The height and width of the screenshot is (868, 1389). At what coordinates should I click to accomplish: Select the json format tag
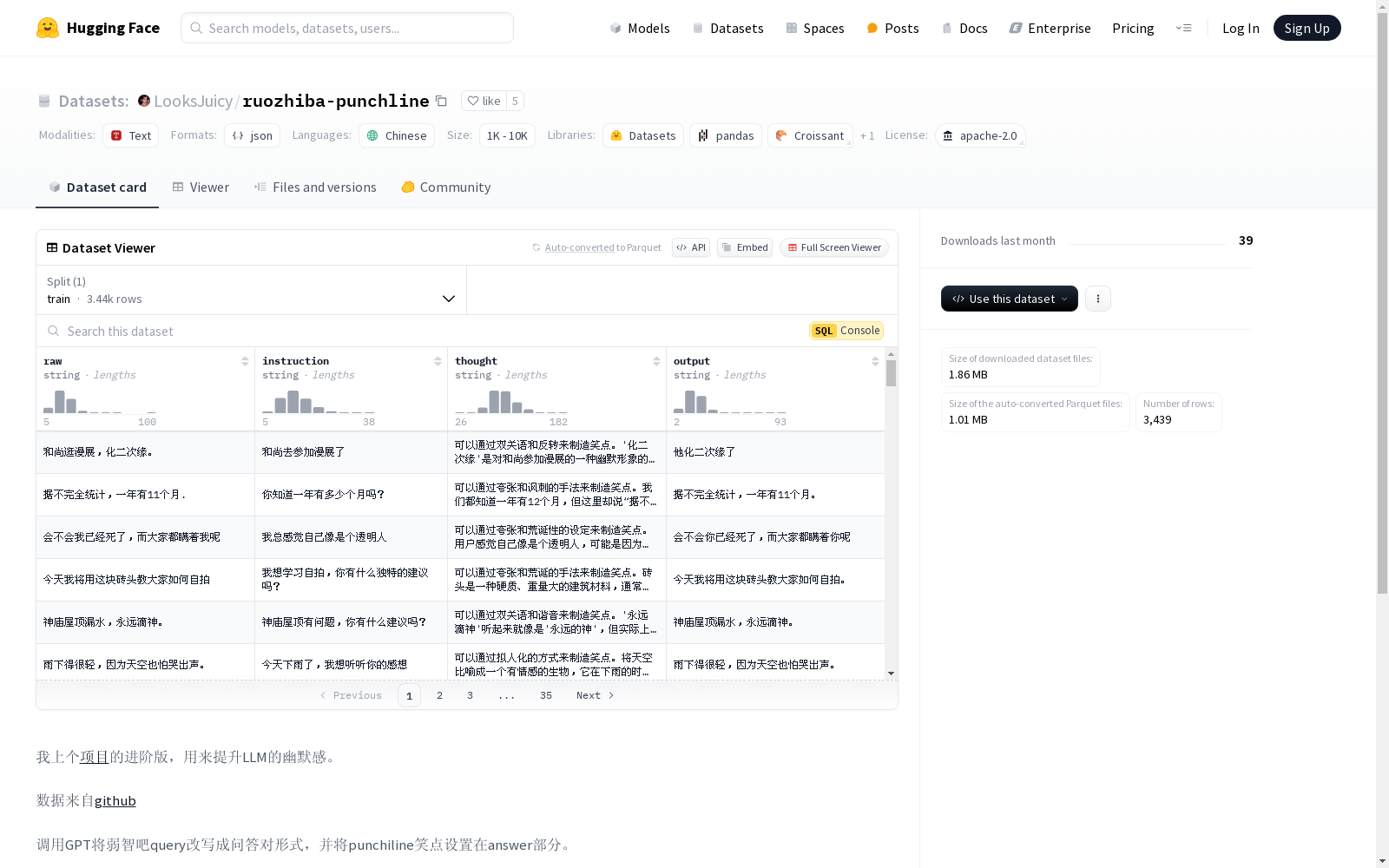252,135
